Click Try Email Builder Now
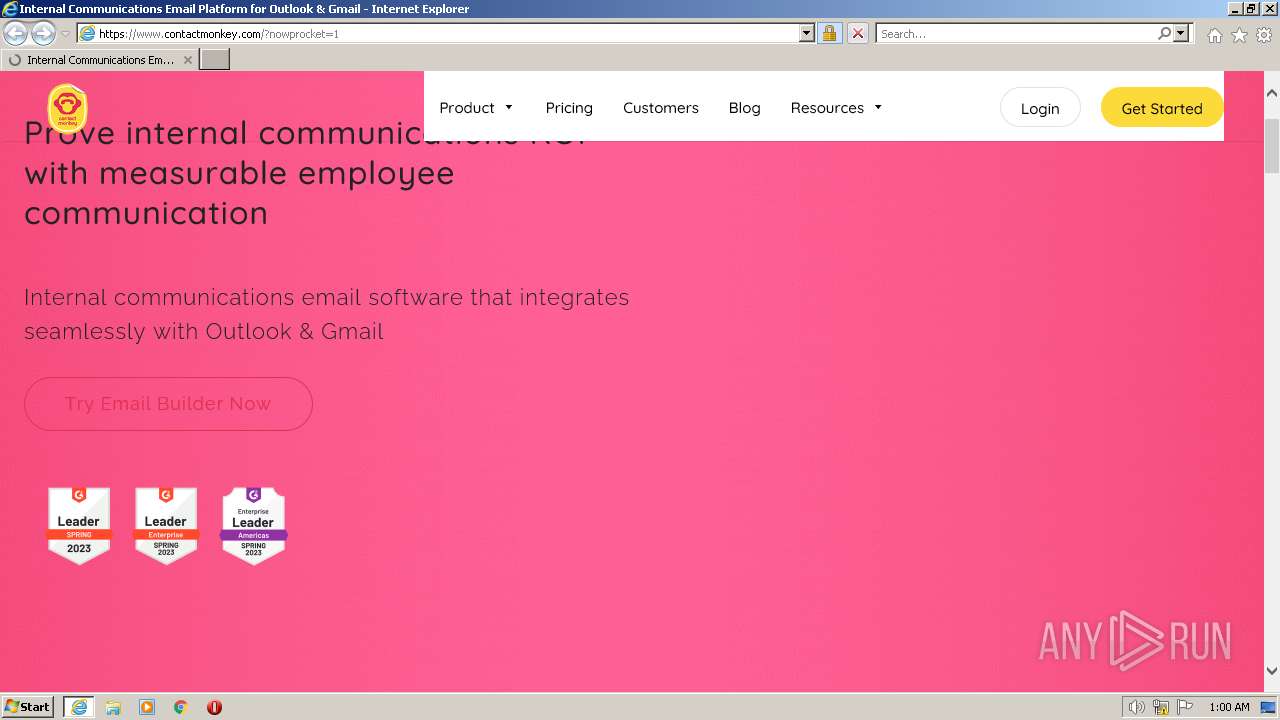The height and width of the screenshot is (720, 1280). point(168,404)
